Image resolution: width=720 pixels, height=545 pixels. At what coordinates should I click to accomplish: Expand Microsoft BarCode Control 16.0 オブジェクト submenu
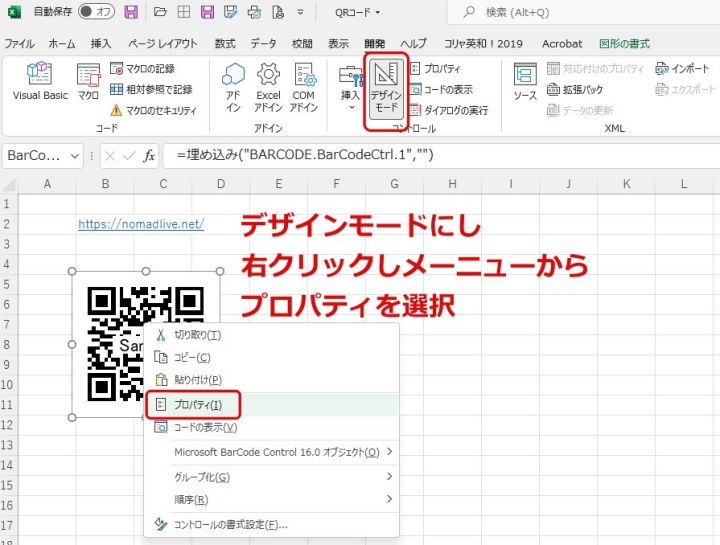coord(271,452)
